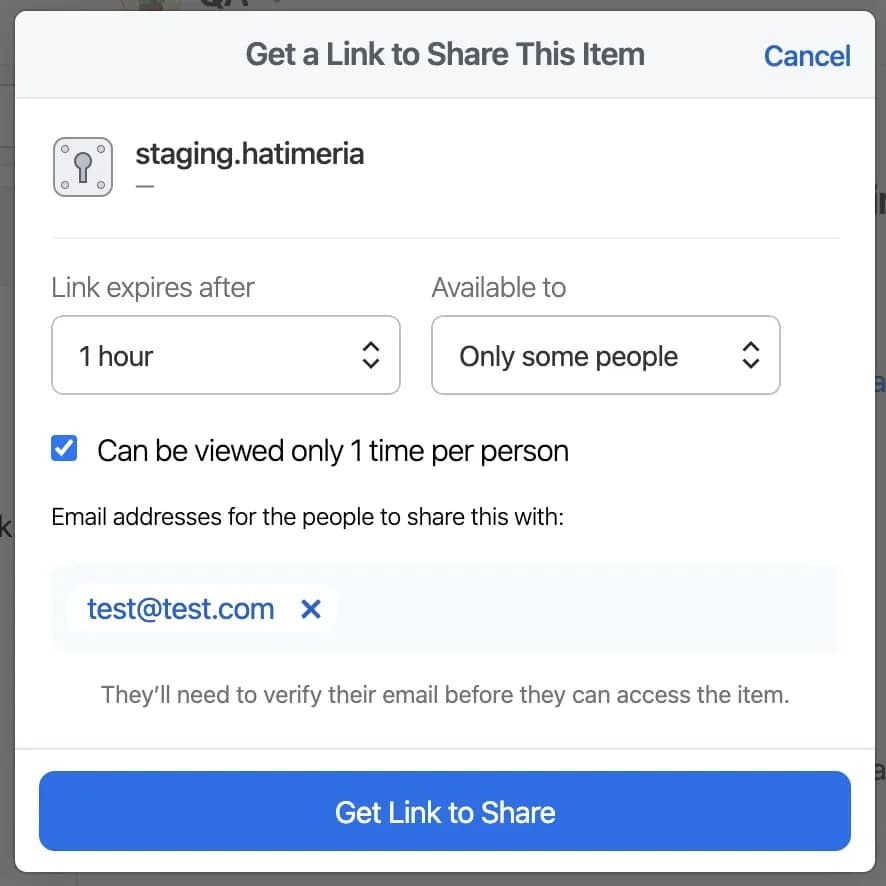This screenshot has height=886, width=886.
Task: Click the arrows on Only some people selector
Action: [751, 355]
